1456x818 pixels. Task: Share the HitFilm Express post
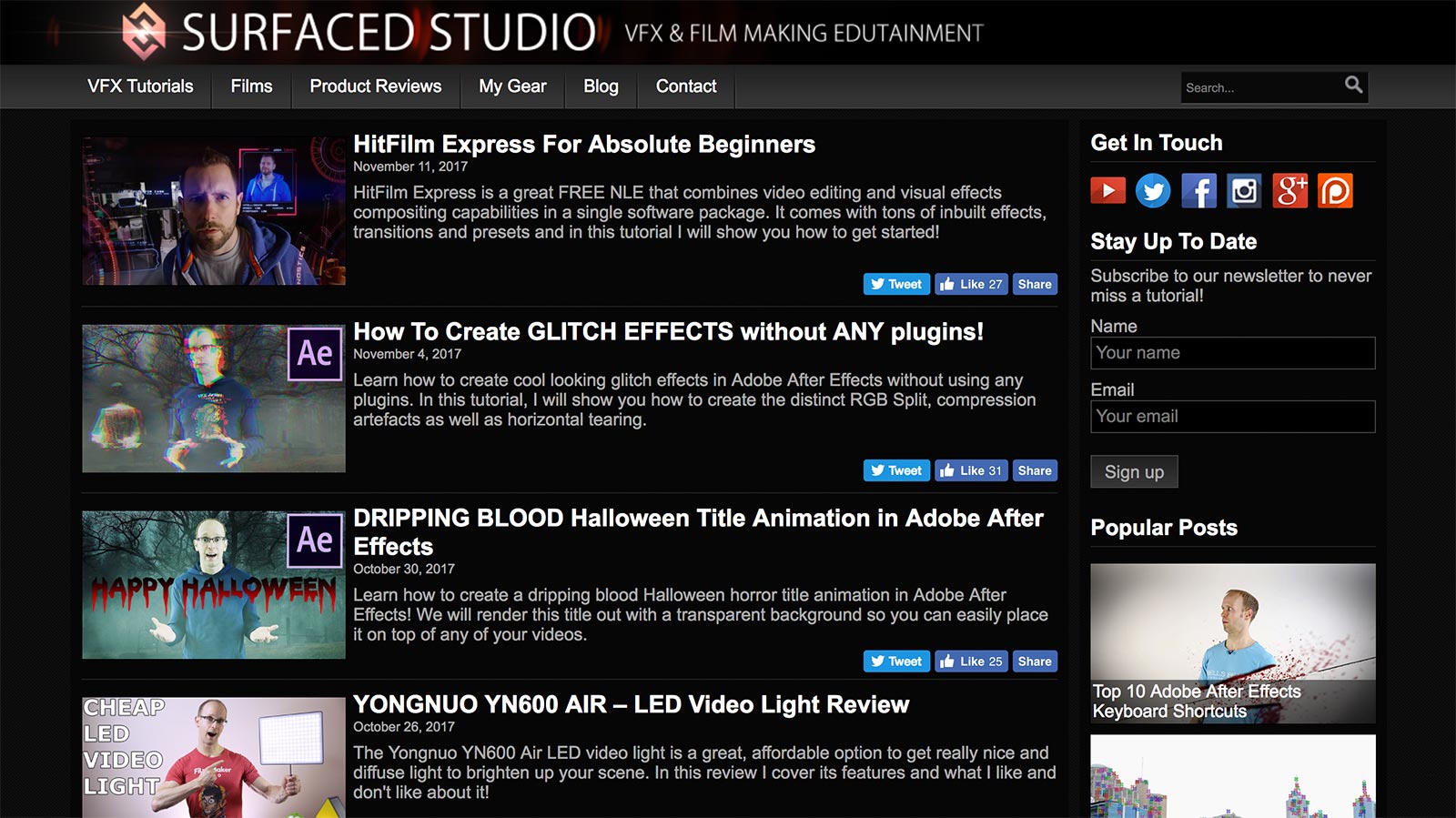(1035, 284)
